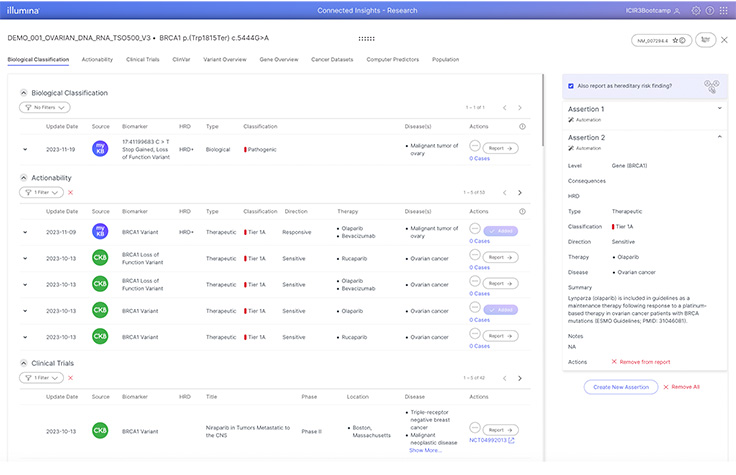Open the No Filters dropdown
Screen dimensions: 736x475
click(45, 107)
